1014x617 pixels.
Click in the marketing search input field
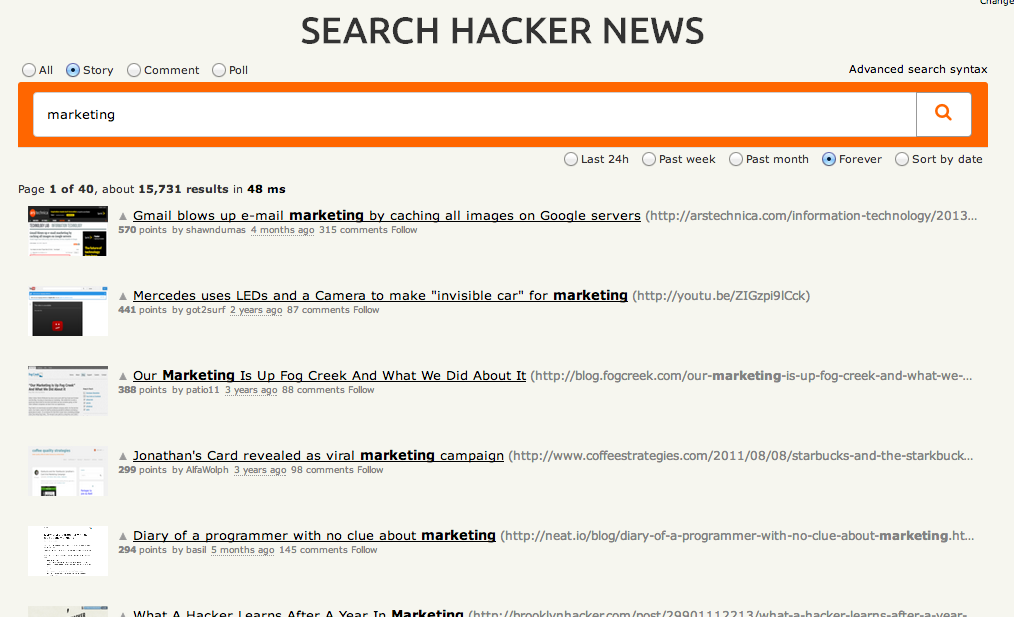coord(475,114)
